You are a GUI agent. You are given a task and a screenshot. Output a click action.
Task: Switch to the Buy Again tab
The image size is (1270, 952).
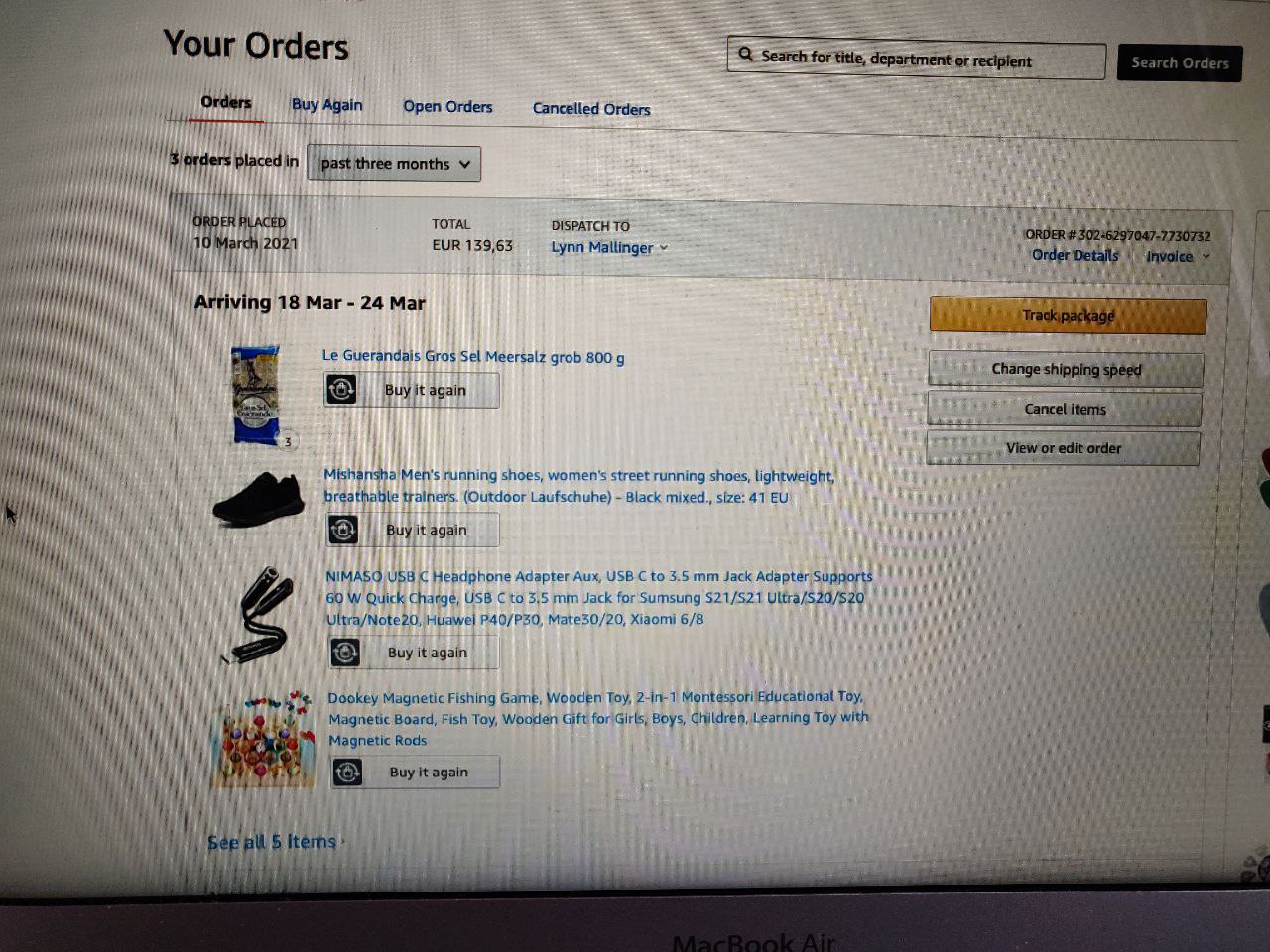pos(326,104)
